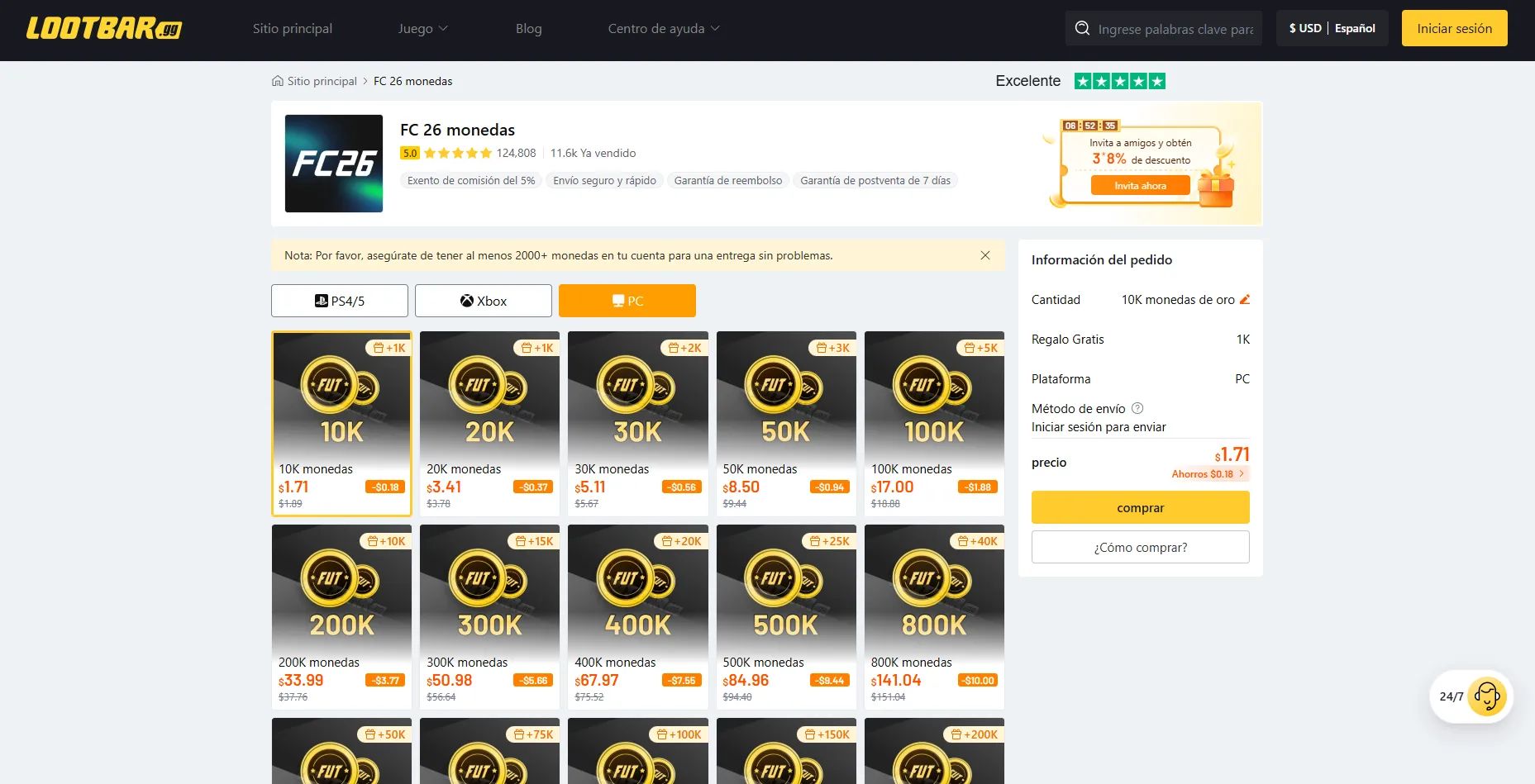Viewport: 1535px width, 784px height.
Task: Click the yellow comprar button
Action: [x=1141, y=507]
